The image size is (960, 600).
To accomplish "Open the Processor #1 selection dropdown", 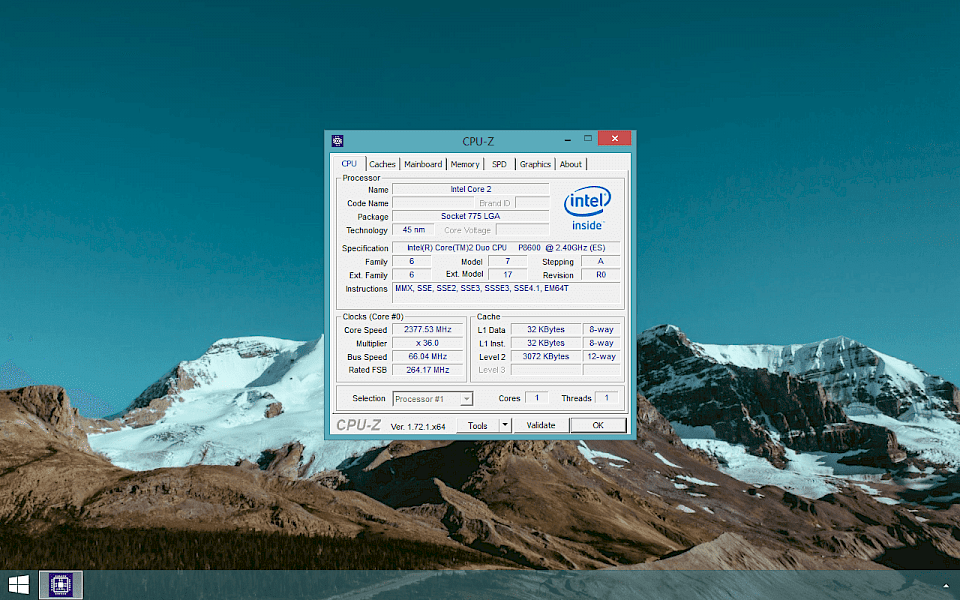I will click(432, 399).
